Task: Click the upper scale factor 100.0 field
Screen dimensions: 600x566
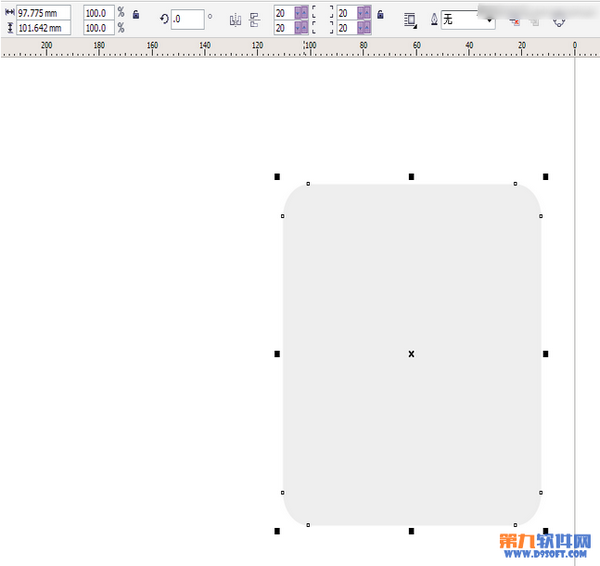Action: coord(99,13)
